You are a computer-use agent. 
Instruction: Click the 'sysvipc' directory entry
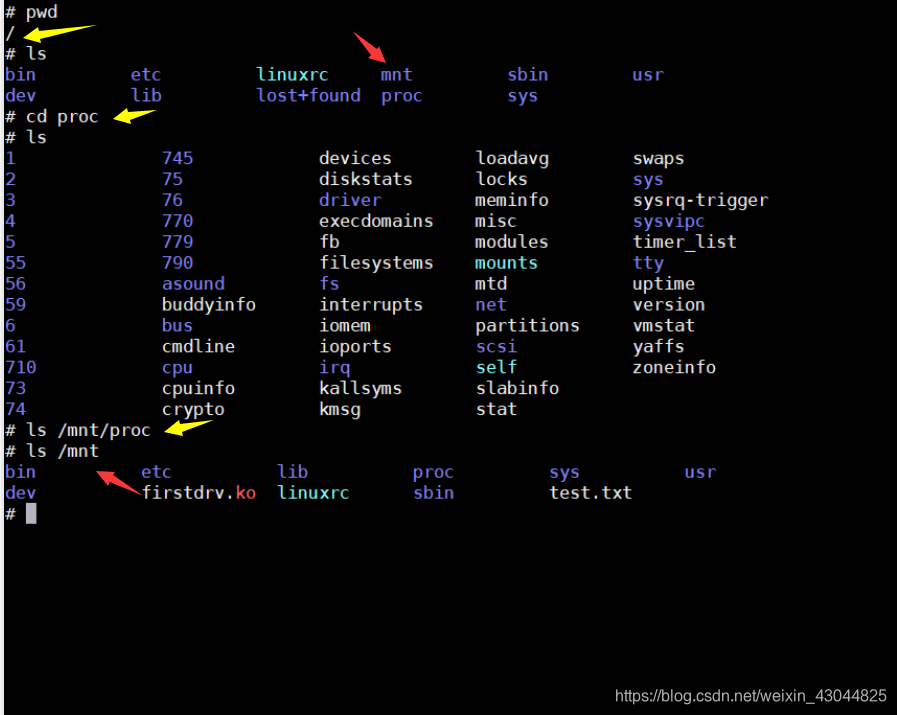click(x=669, y=221)
